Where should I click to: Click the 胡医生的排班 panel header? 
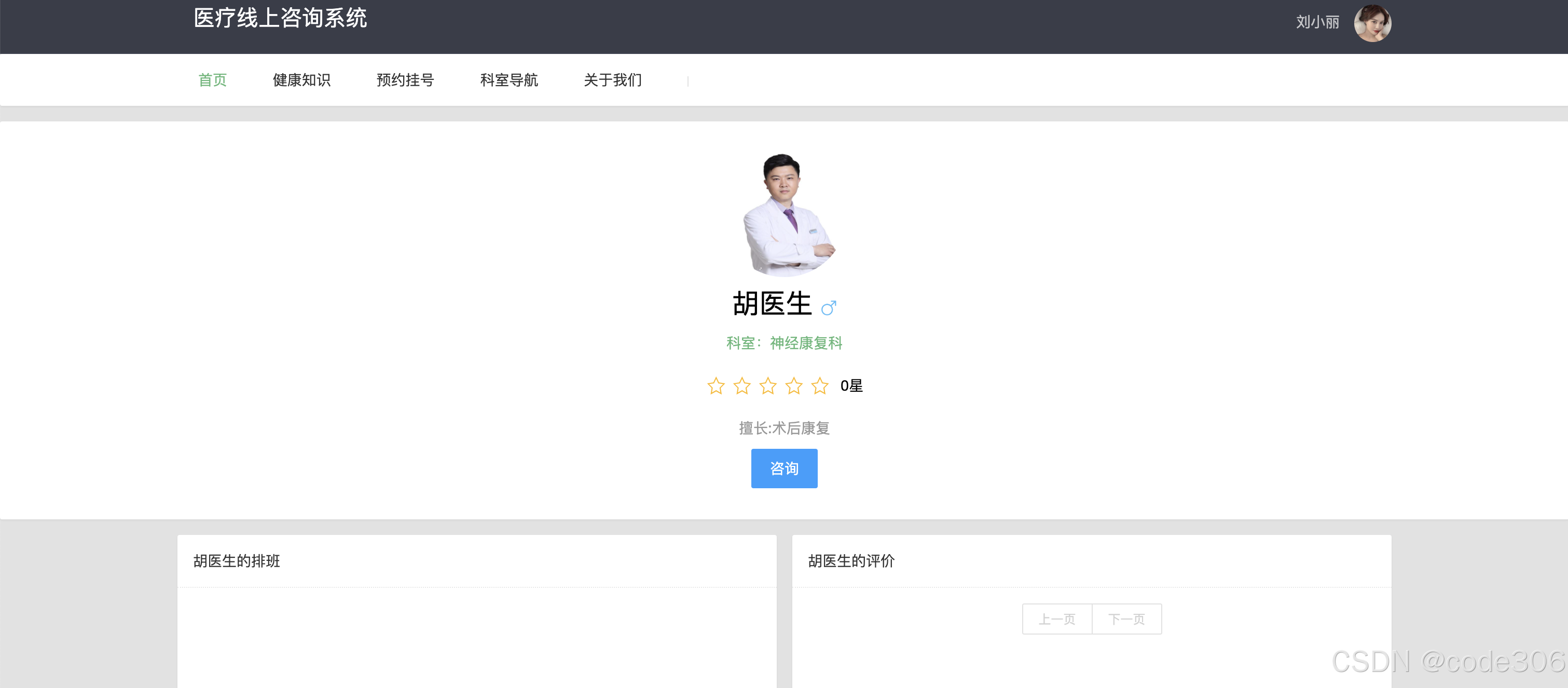[237, 561]
